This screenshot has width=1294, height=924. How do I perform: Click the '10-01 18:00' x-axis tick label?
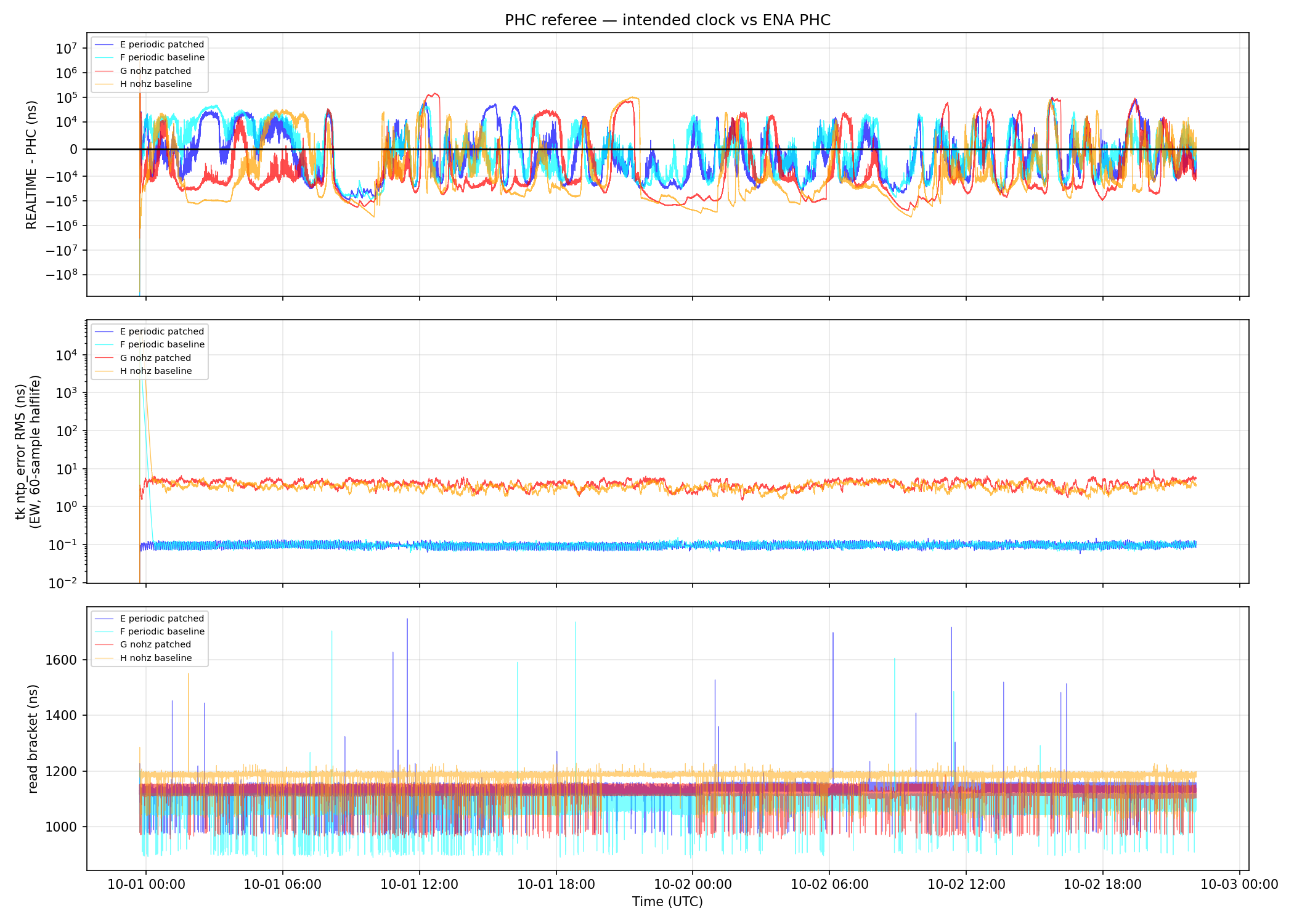[556, 885]
